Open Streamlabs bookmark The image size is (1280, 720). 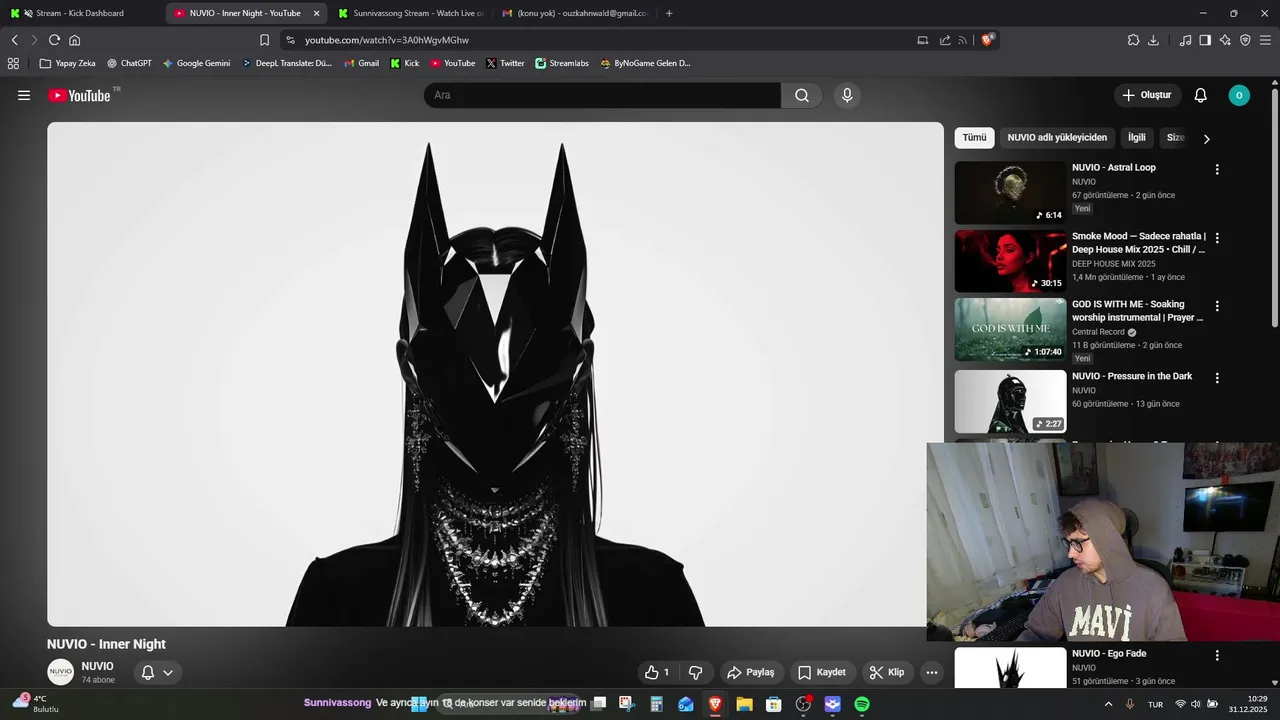pyautogui.click(x=562, y=63)
